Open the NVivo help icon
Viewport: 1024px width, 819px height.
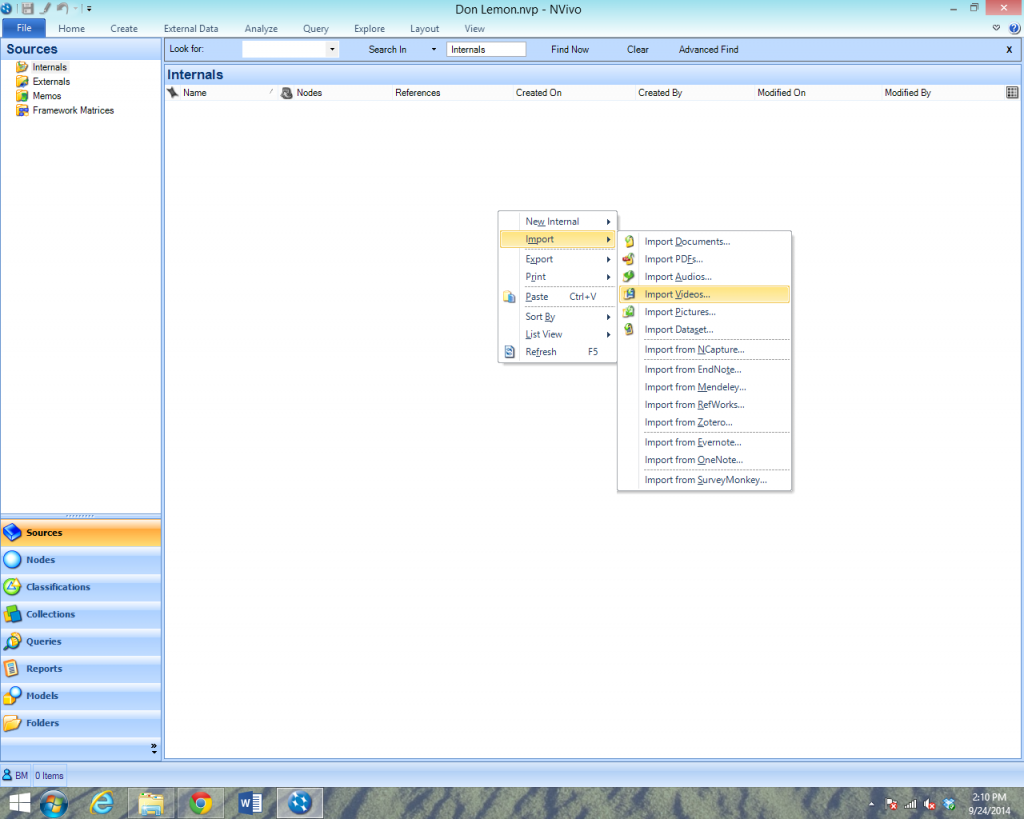click(1014, 28)
